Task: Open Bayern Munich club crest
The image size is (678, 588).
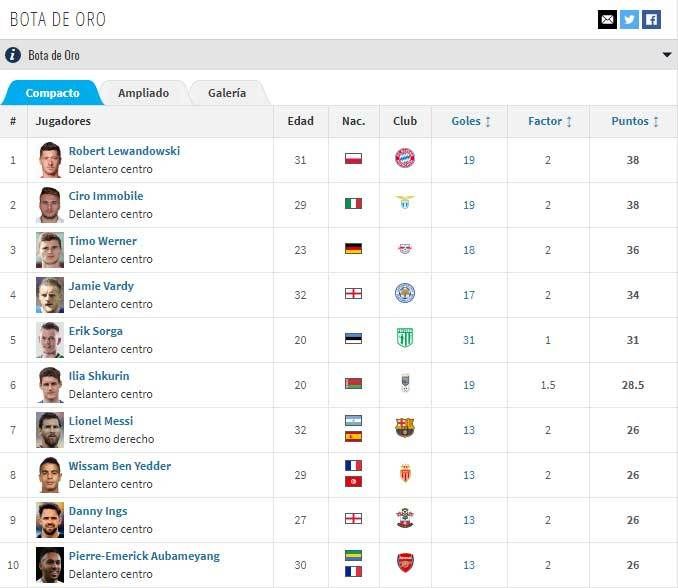Action: click(404, 158)
